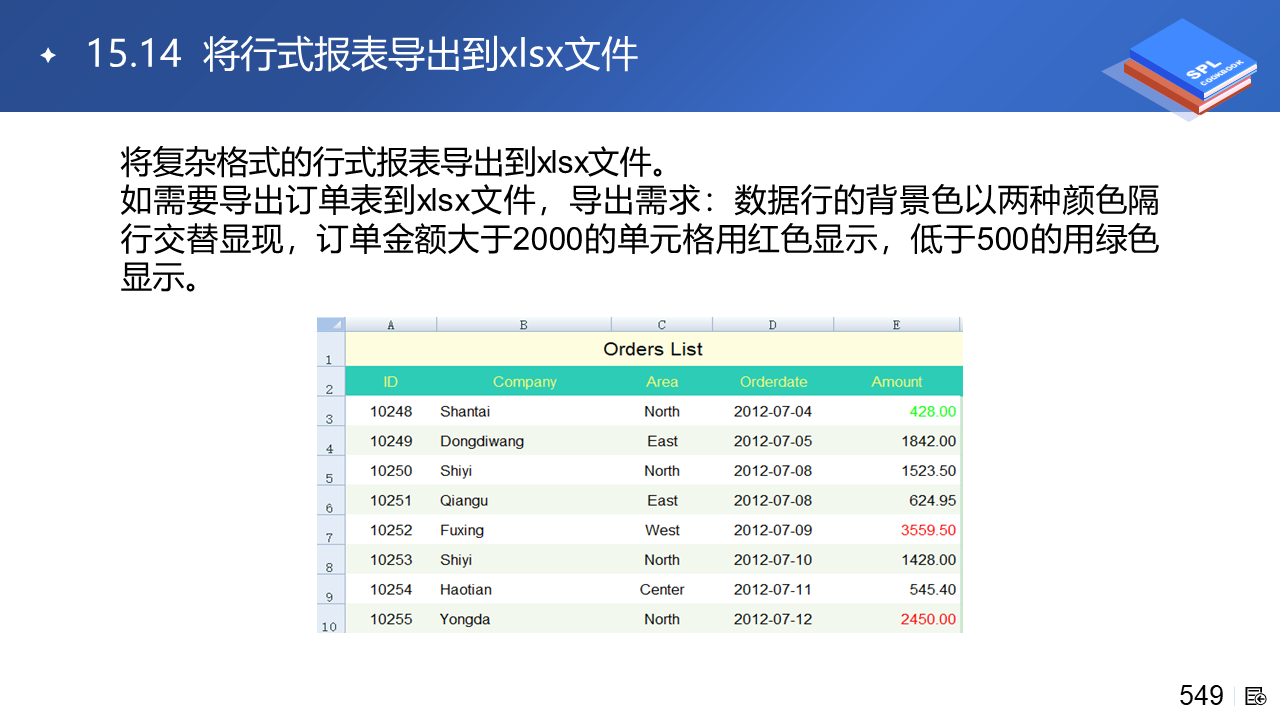Image resolution: width=1280 pixels, height=720 pixels.
Task: Select column C header in the spreadsheet
Action: tap(662, 325)
